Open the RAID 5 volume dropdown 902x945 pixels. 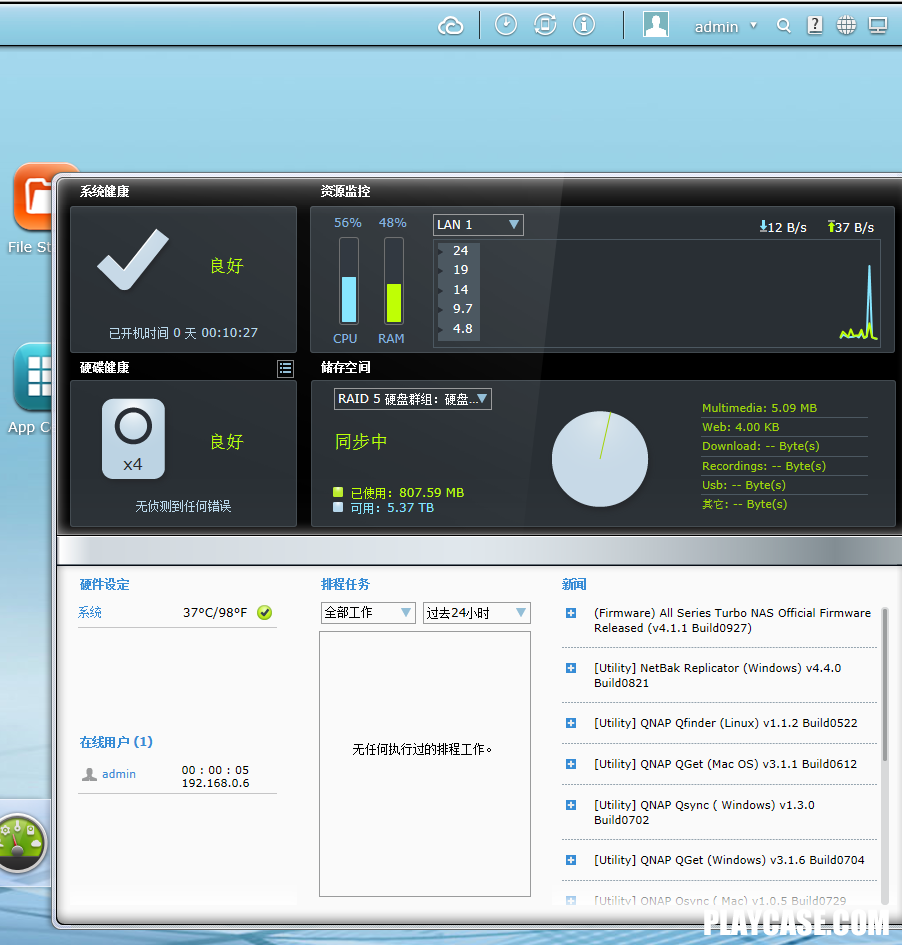413,399
